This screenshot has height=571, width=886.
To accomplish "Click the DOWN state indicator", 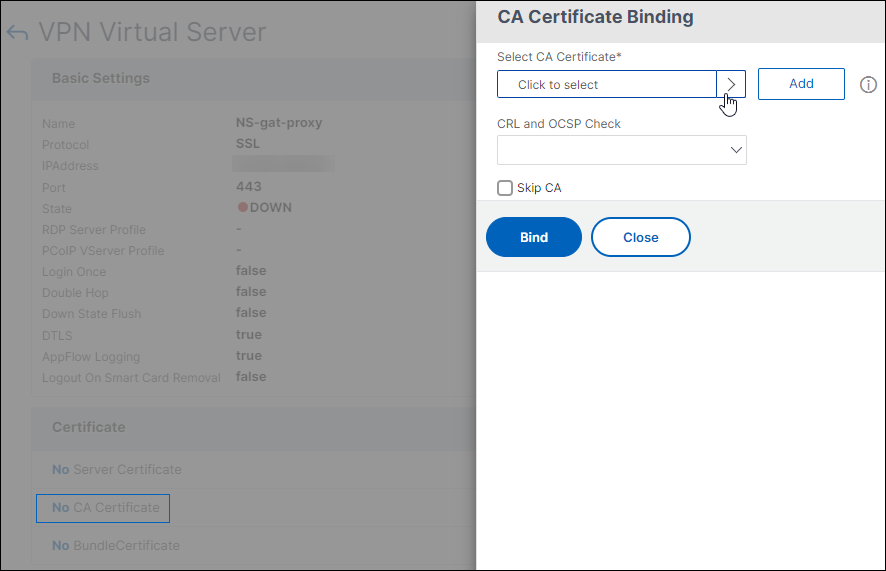I will click(264, 207).
